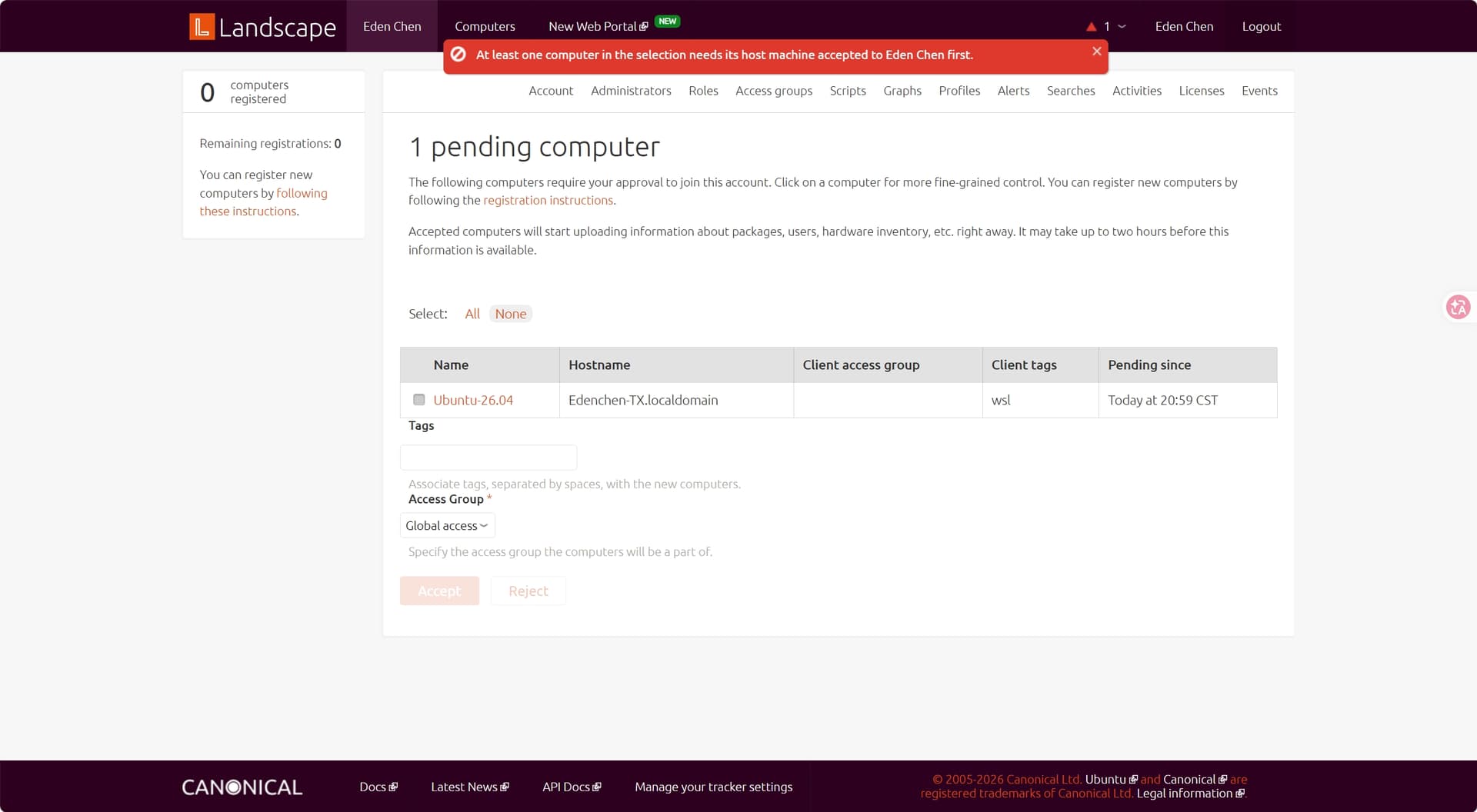Click the translate floating icon
This screenshot has width=1477, height=812.
pyautogui.click(x=1458, y=307)
